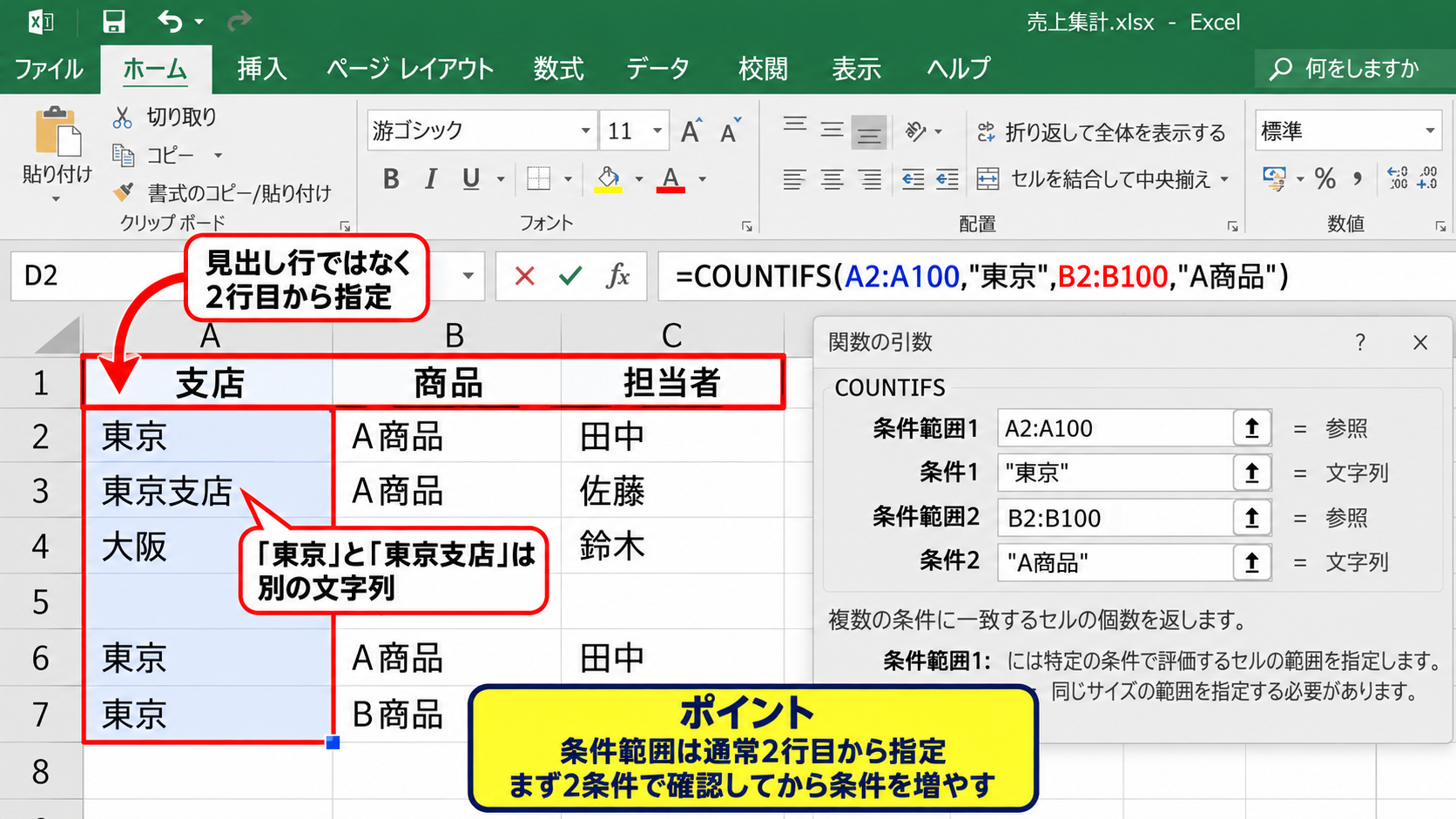
Task: Click the 何をしますか search box
Action: coord(1355,69)
